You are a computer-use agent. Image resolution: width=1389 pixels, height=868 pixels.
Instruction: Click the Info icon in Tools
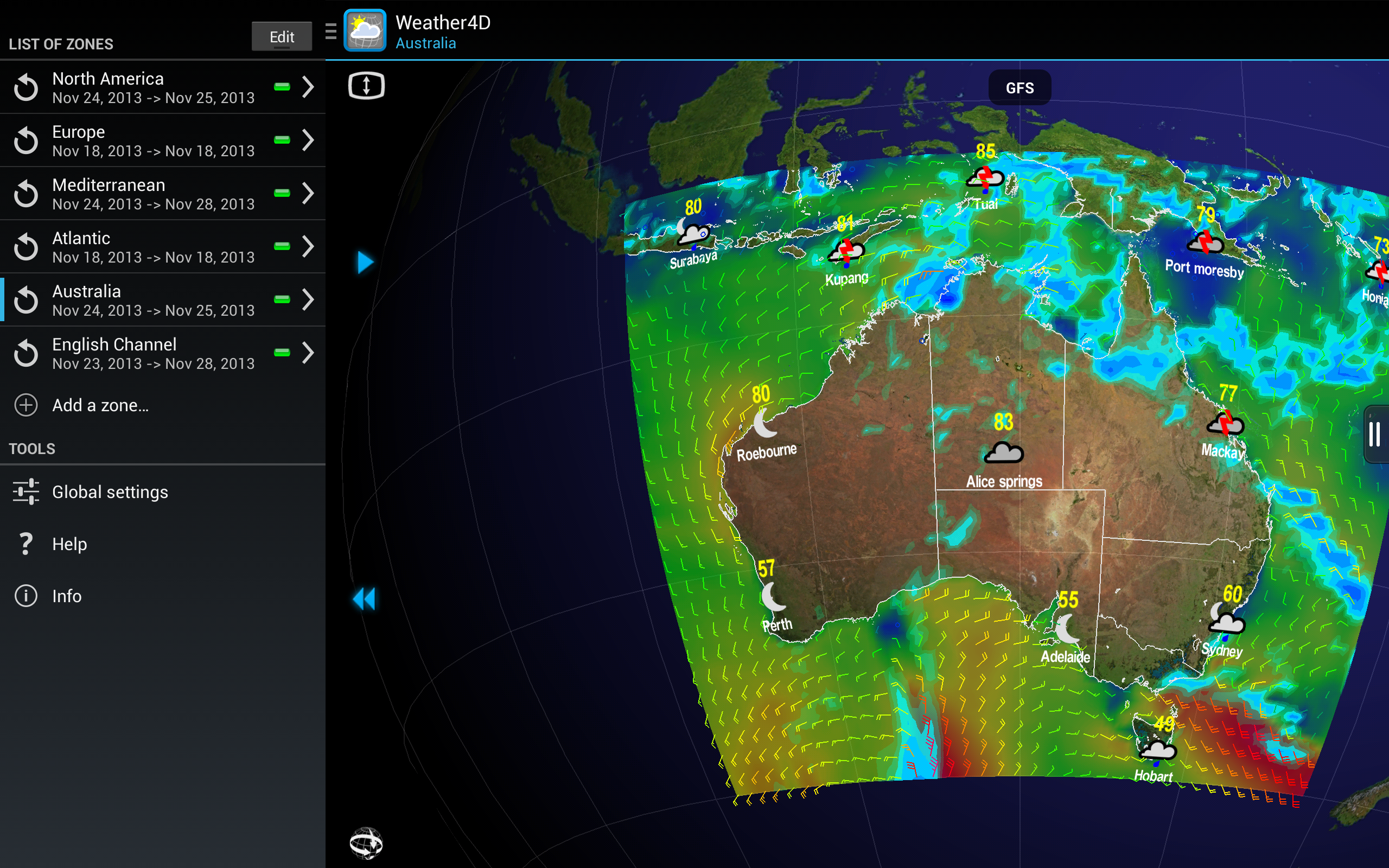pos(26,596)
